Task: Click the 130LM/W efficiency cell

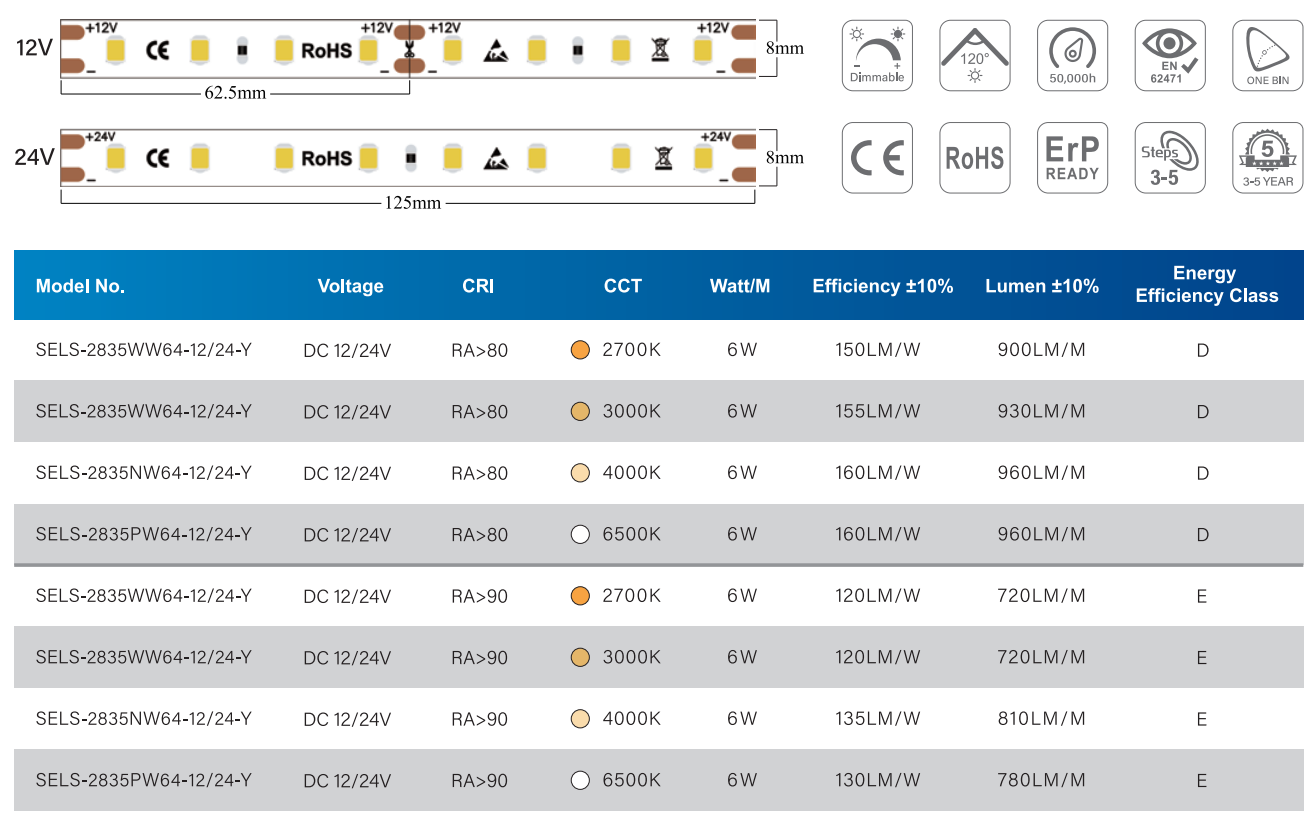Action: click(878, 780)
